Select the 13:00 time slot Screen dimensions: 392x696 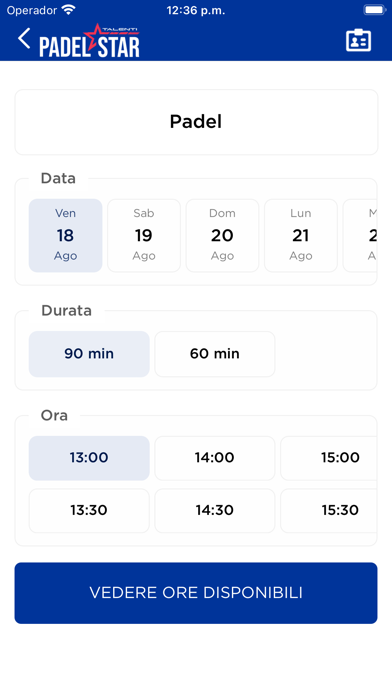click(x=89, y=458)
